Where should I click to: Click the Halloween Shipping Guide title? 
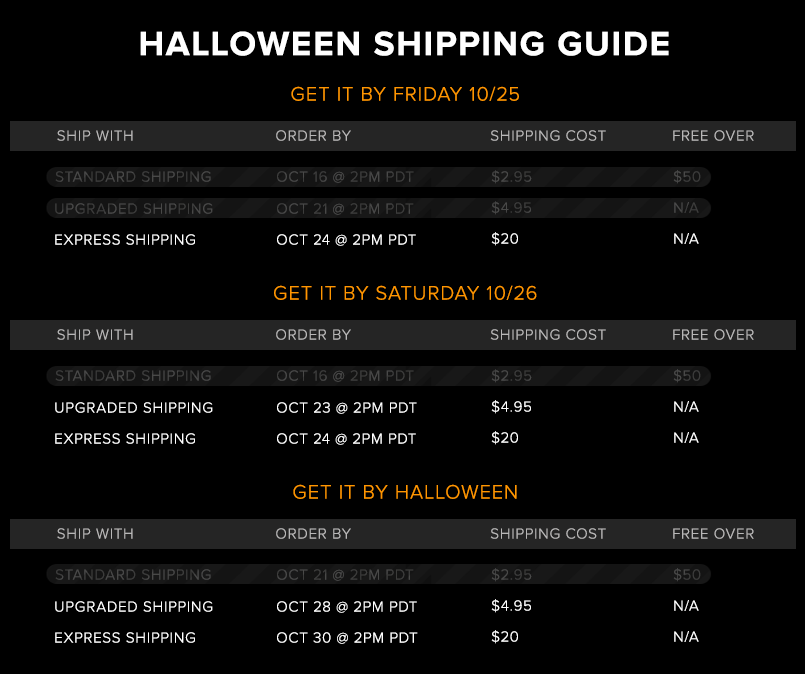coord(404,44)
